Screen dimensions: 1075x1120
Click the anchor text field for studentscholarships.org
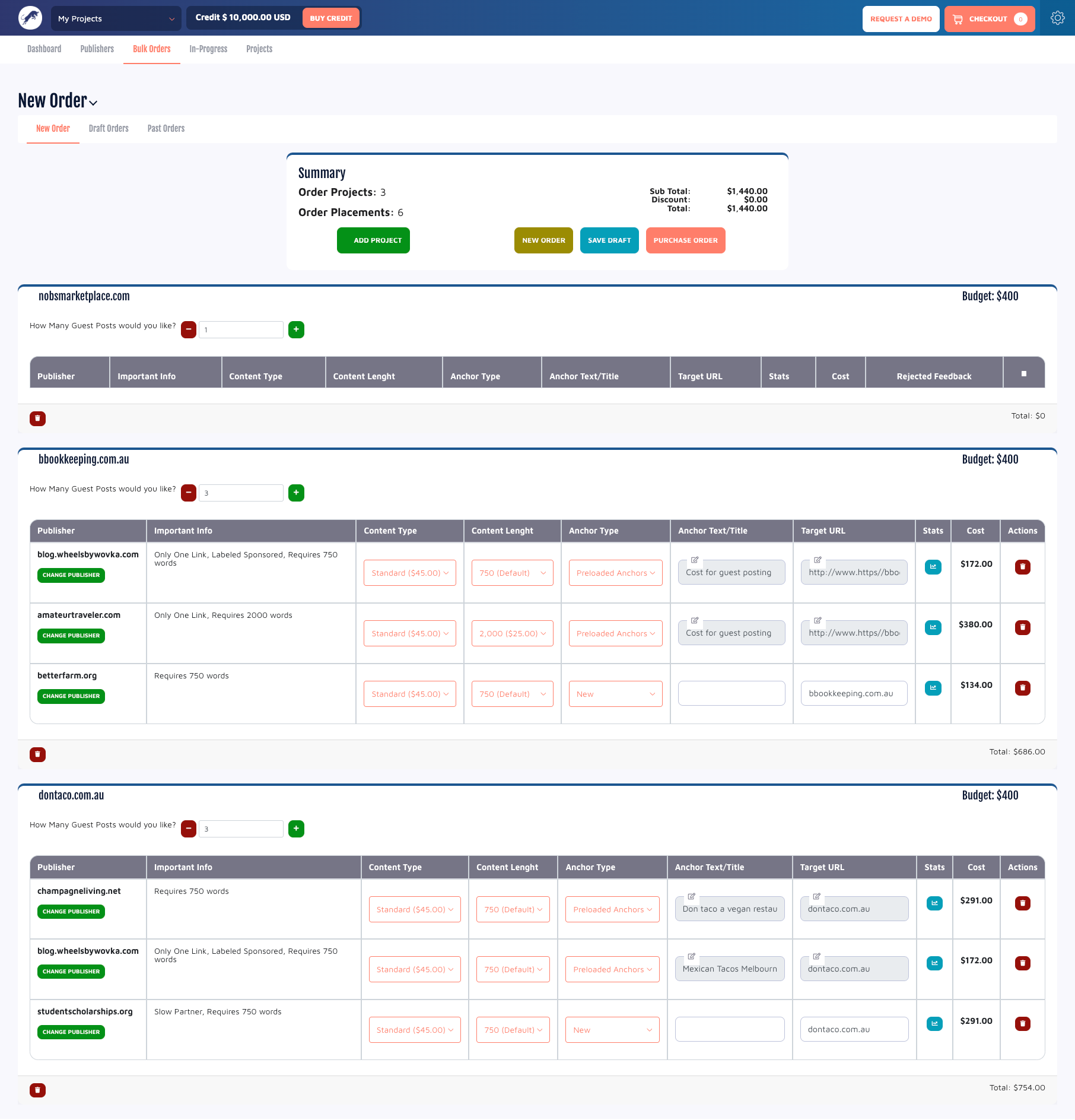[730, 1029]
